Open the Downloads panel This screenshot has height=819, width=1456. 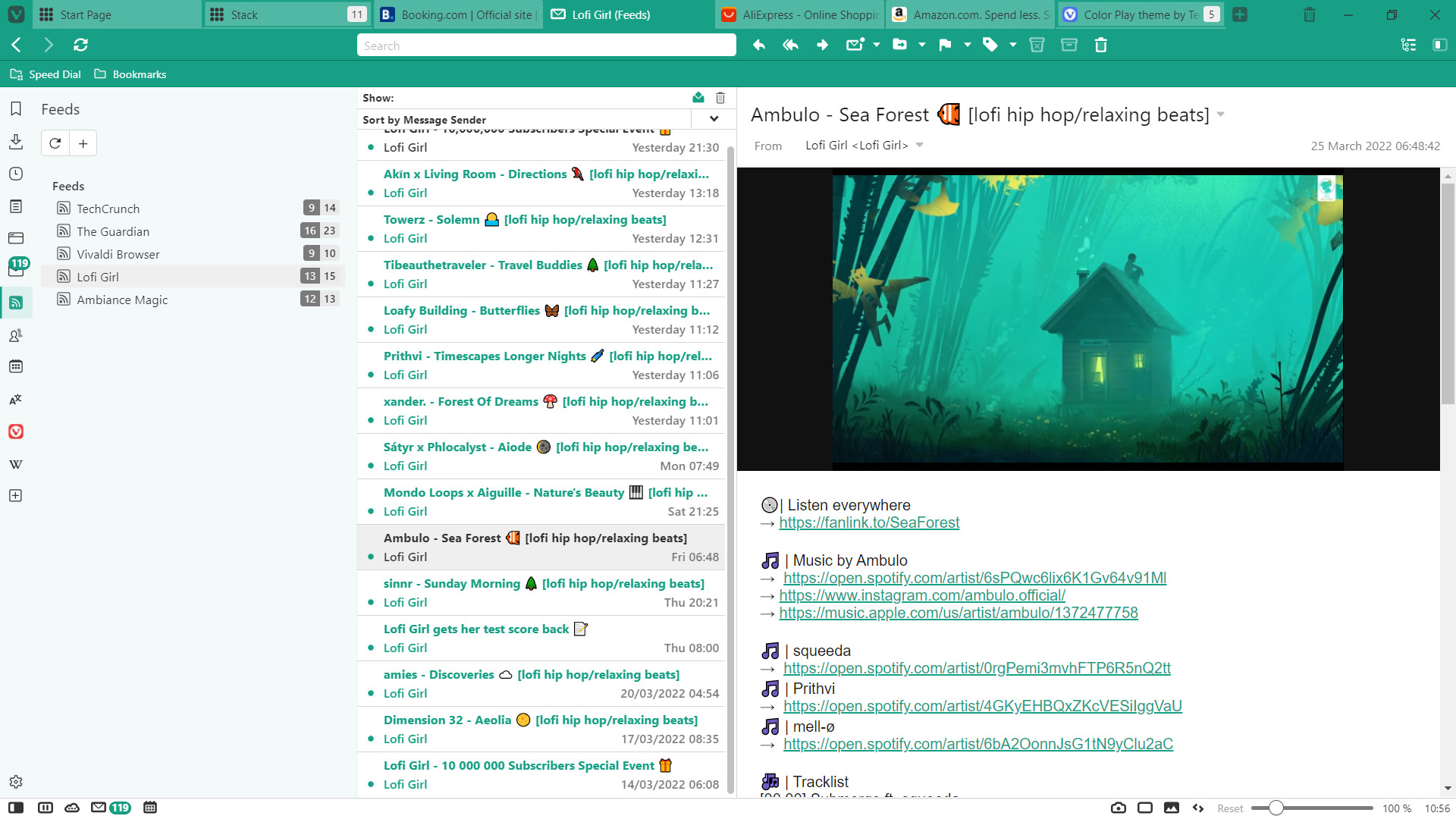[x=17, y=142]
